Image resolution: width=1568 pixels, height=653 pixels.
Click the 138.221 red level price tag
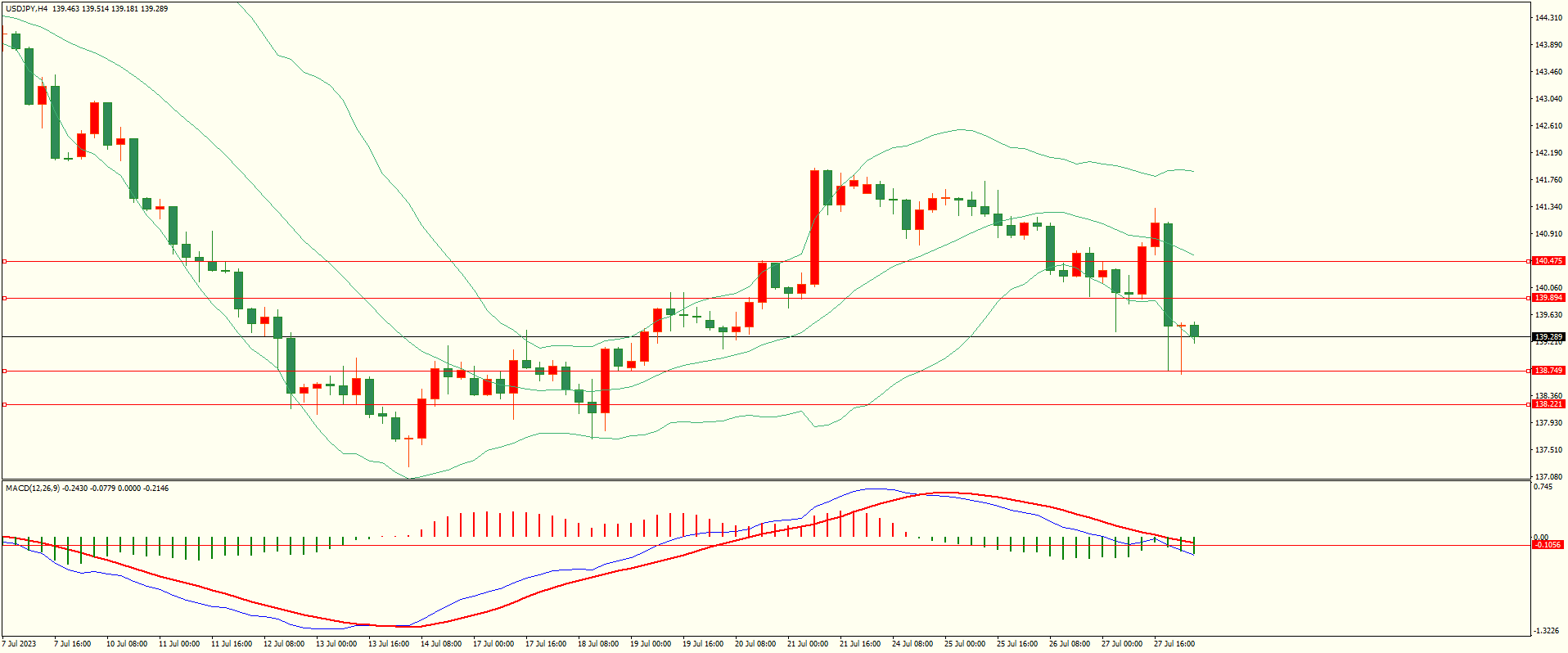click(1548, 404)
